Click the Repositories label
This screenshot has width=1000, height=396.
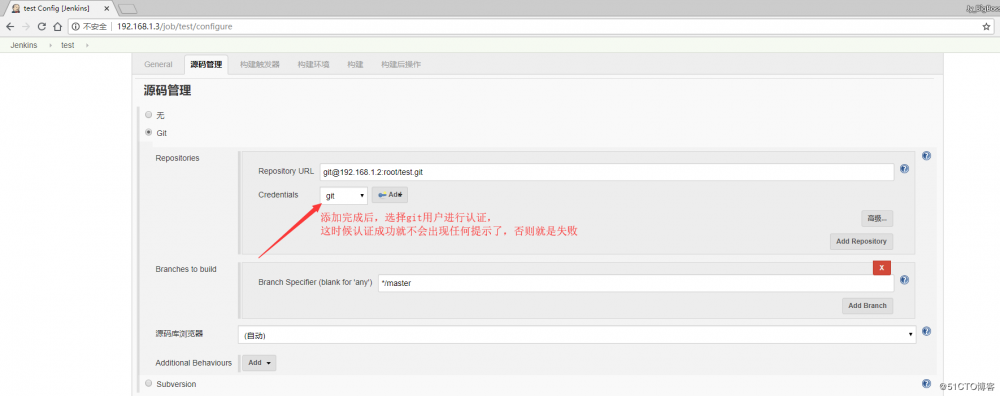pos(177,158)
